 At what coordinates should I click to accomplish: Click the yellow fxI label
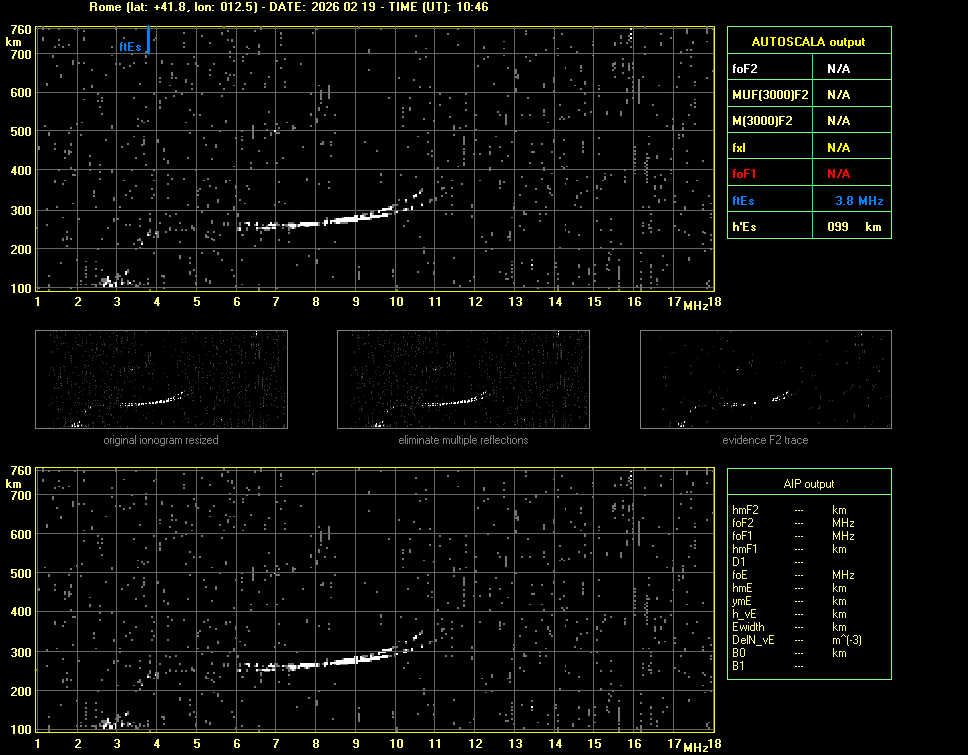click(740, 148)
